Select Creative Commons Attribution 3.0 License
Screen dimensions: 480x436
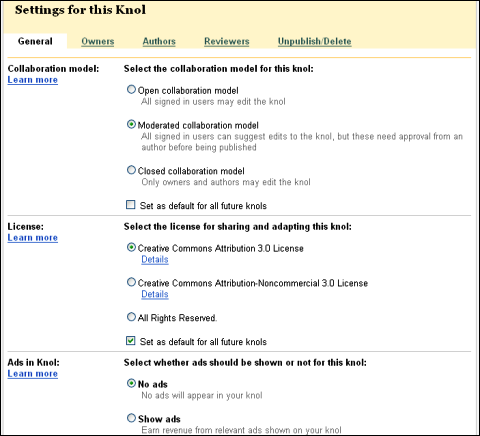[x=131, y=247]
